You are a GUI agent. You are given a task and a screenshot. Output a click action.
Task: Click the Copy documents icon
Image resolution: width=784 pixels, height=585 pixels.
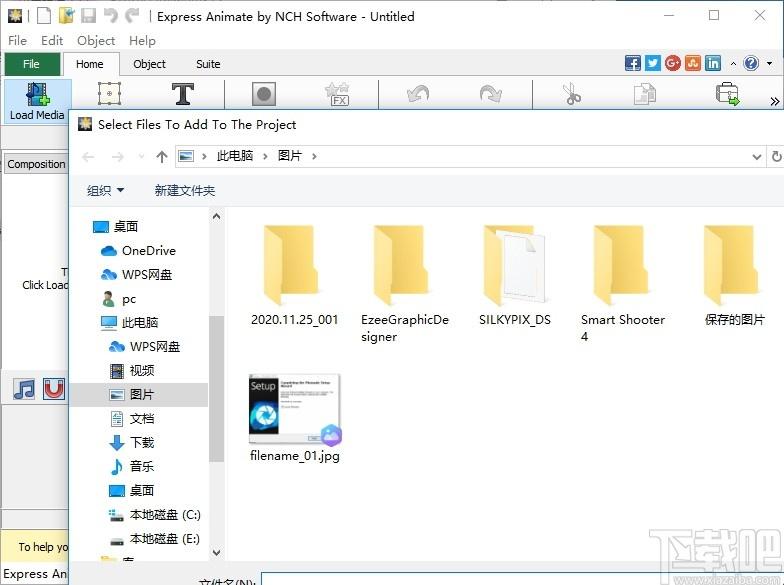pos(644,94)
